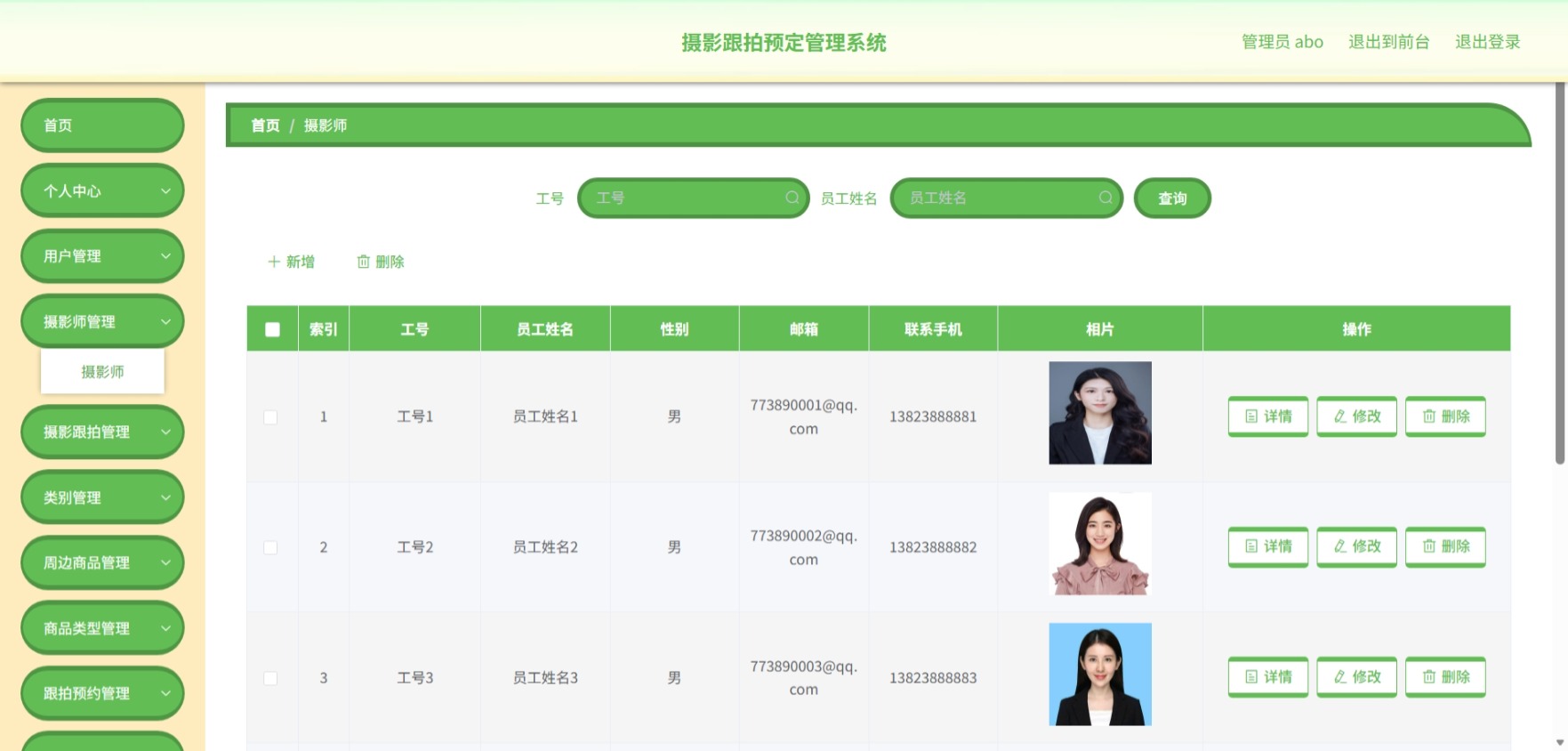Click 详情 document icon for 工号2

[1251, 546]
